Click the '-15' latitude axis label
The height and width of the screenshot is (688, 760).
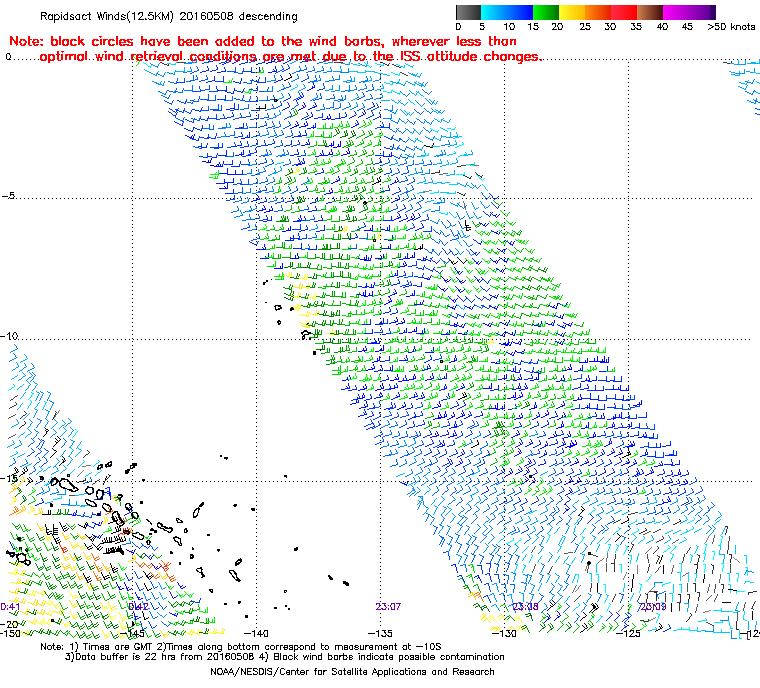[9, 479]
